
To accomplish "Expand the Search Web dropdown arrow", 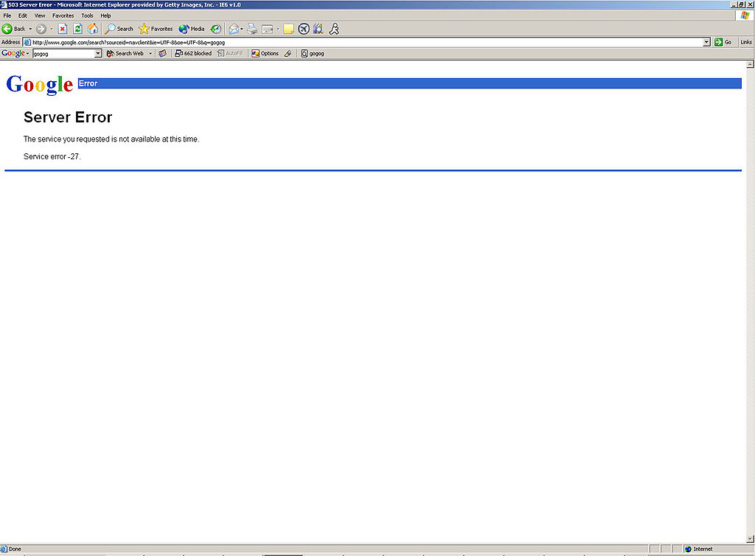I will coord(150,53).
